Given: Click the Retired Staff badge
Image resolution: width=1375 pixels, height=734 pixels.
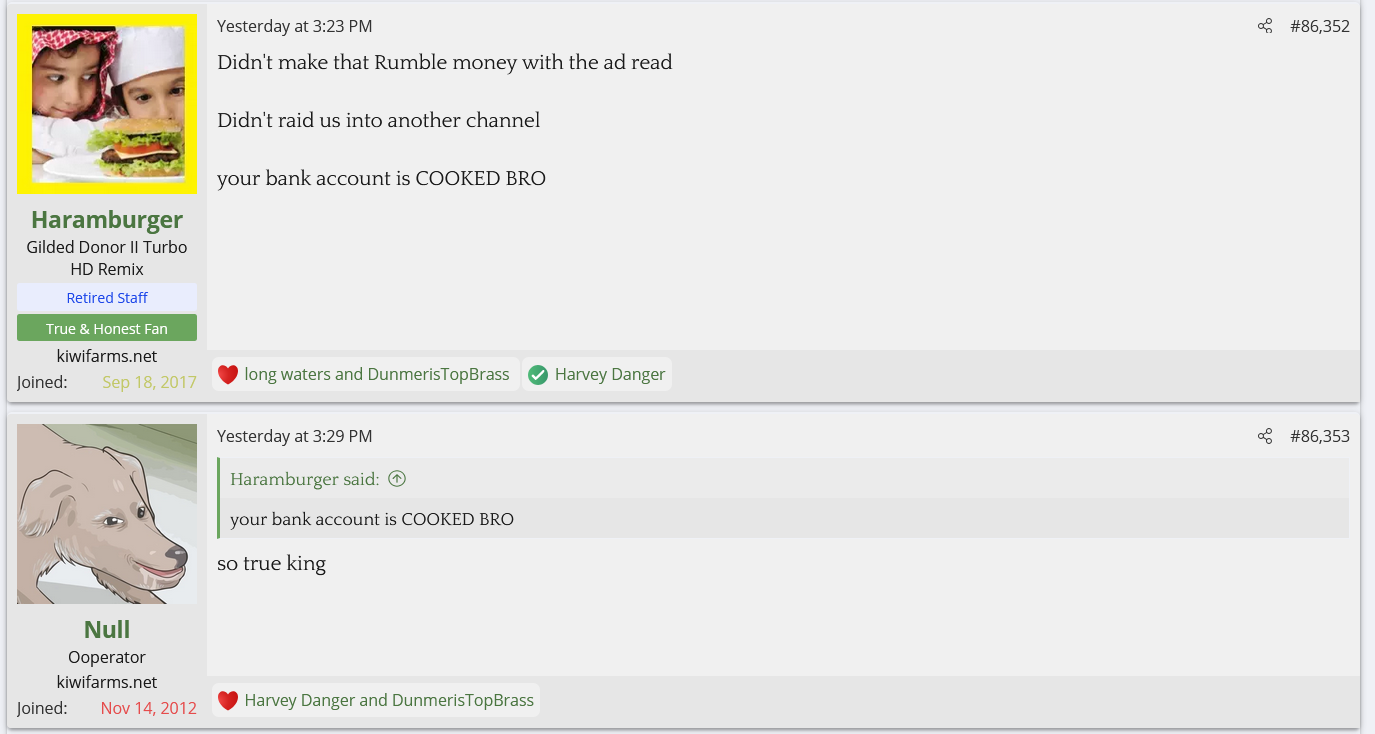Looking at the screenshot, I should [x=107, y=297].
